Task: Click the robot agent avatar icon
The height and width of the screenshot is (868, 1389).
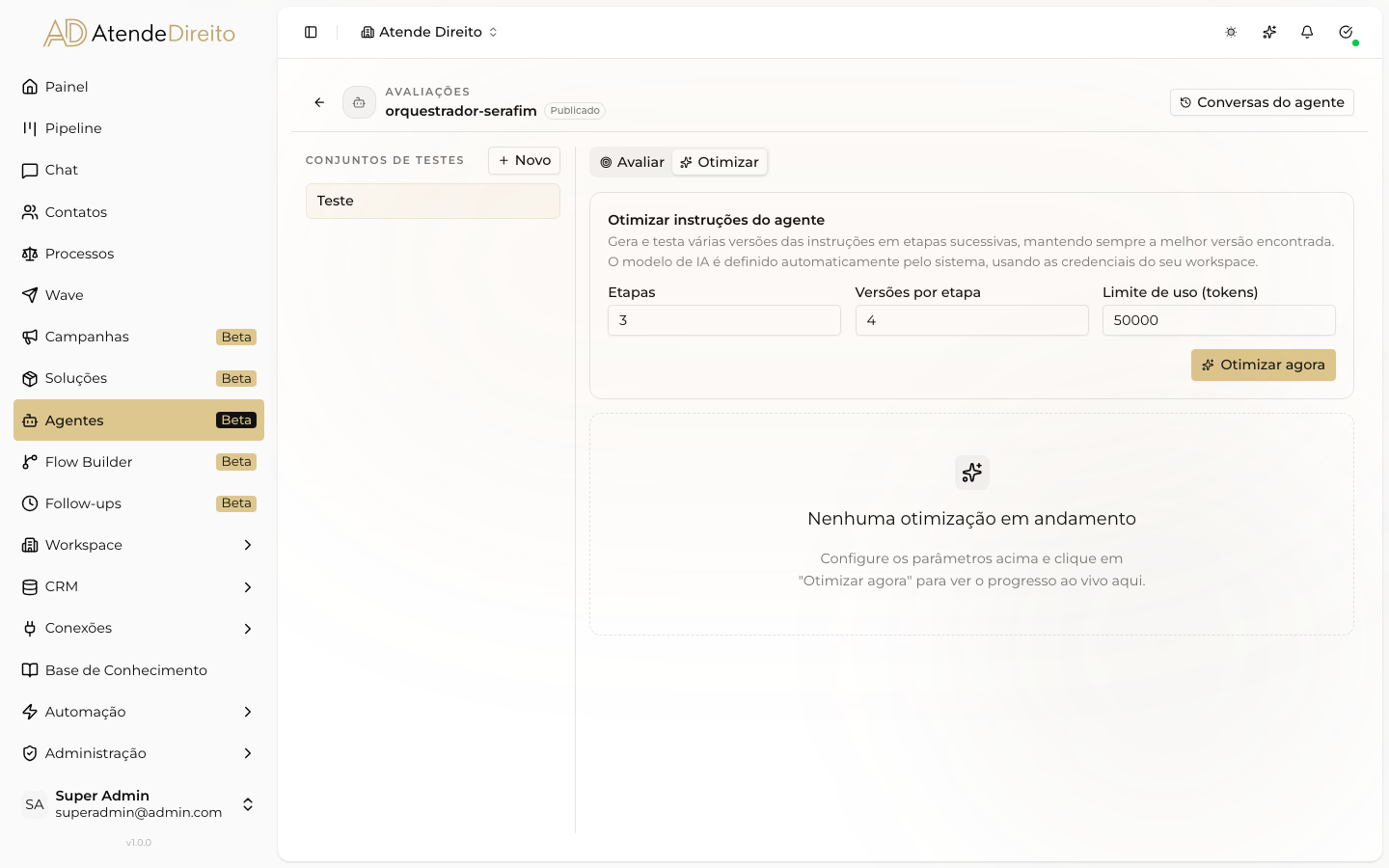Action: coord(359,102)
